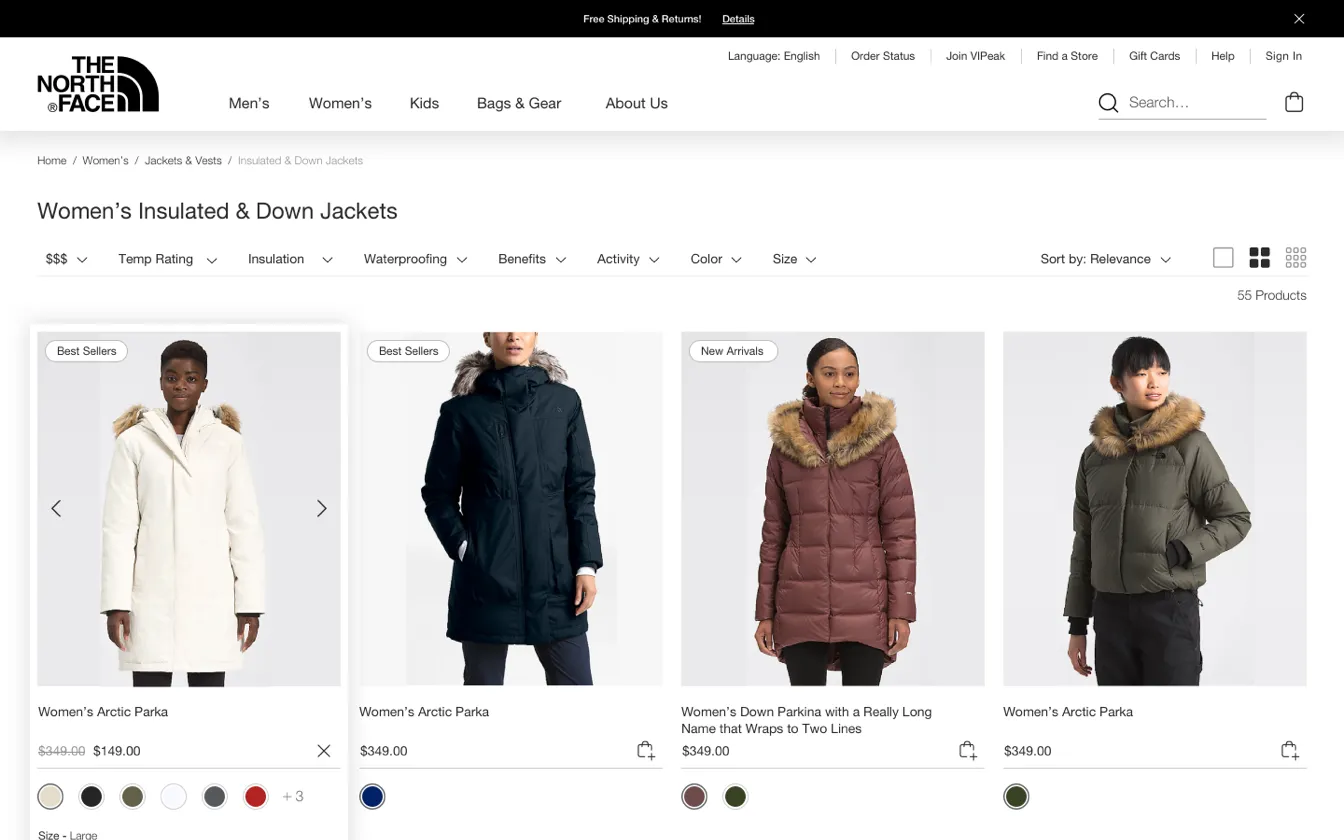Switch to dense nine-tile grid view
Image resolution: width=1344 pixels, height=840 pixels.
pos(1296,258)
